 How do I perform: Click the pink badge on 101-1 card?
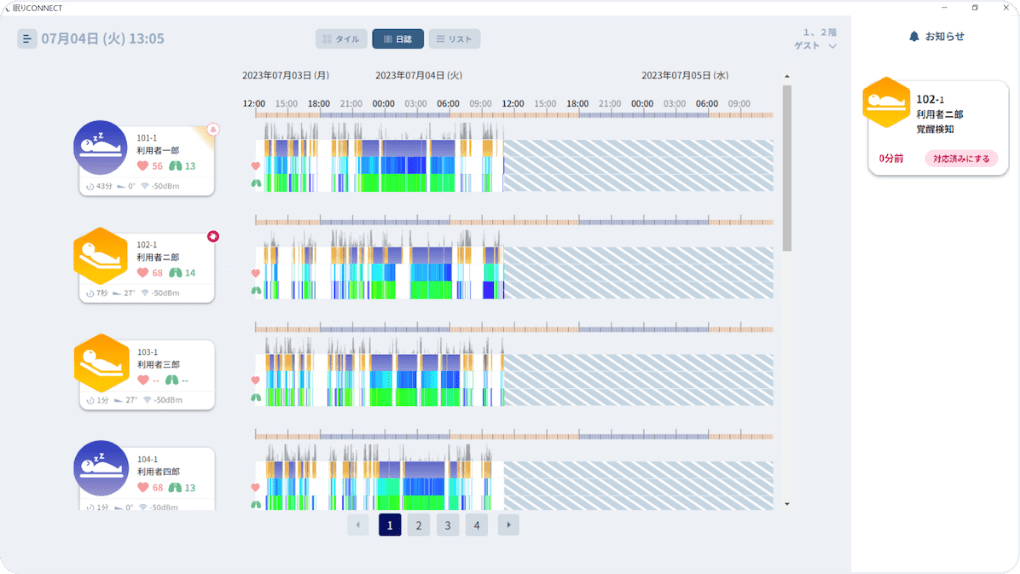(213, 129)
